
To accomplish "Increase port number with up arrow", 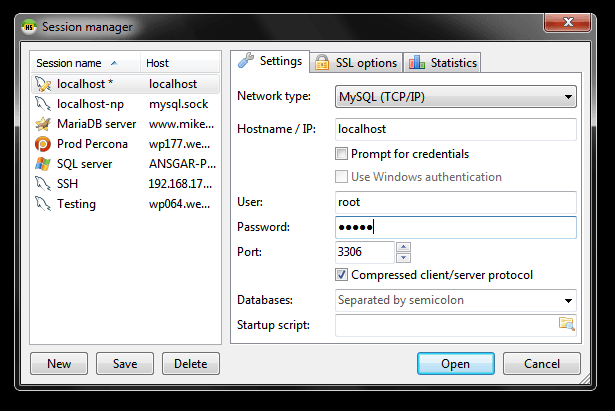I will tap(403, 247).
